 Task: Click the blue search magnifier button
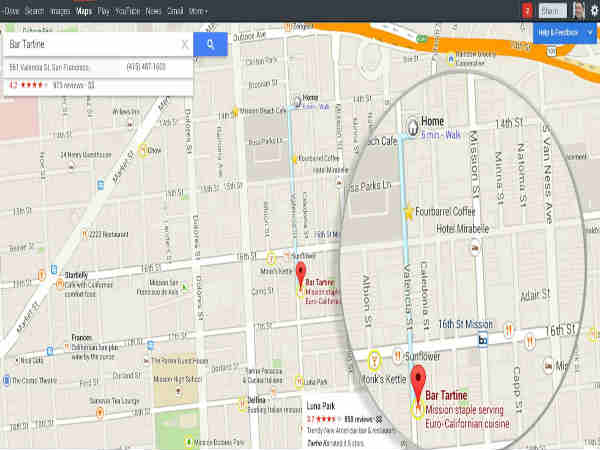[210, 44]
